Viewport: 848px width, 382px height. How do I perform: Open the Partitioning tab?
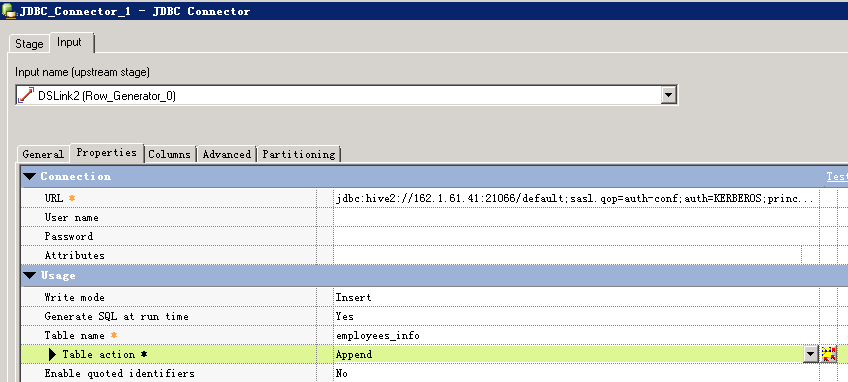click(299, 154)
